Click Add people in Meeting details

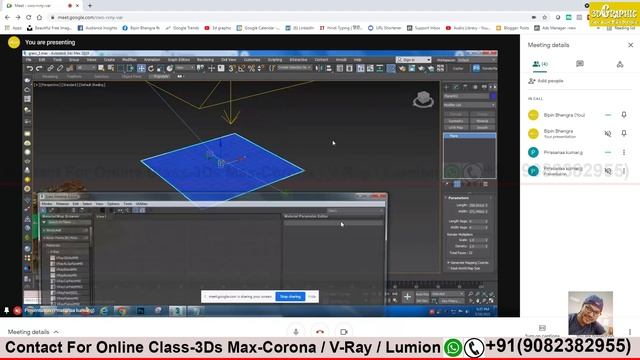tap(546, 81)
